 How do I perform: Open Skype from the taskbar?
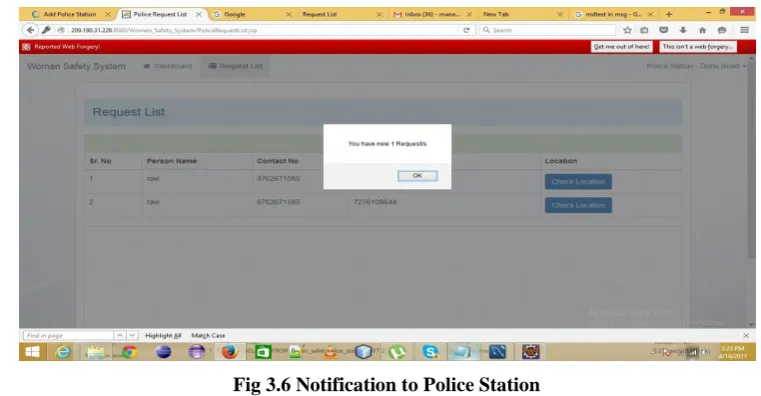coord(430,352)
